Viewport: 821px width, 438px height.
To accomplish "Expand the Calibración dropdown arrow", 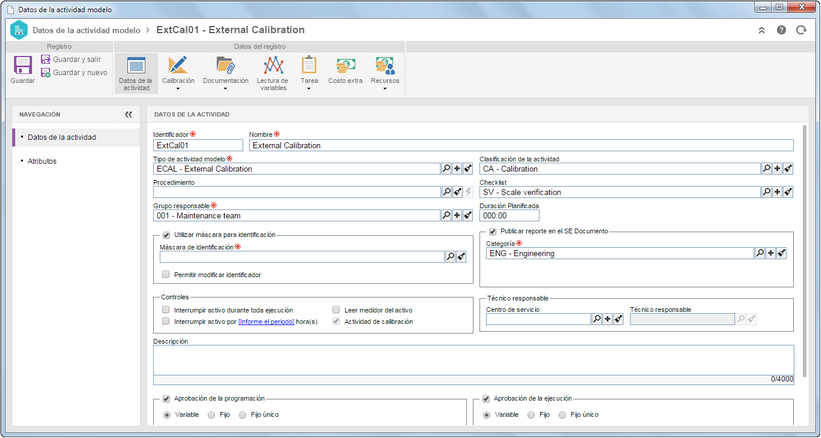I will pos(178,88).
